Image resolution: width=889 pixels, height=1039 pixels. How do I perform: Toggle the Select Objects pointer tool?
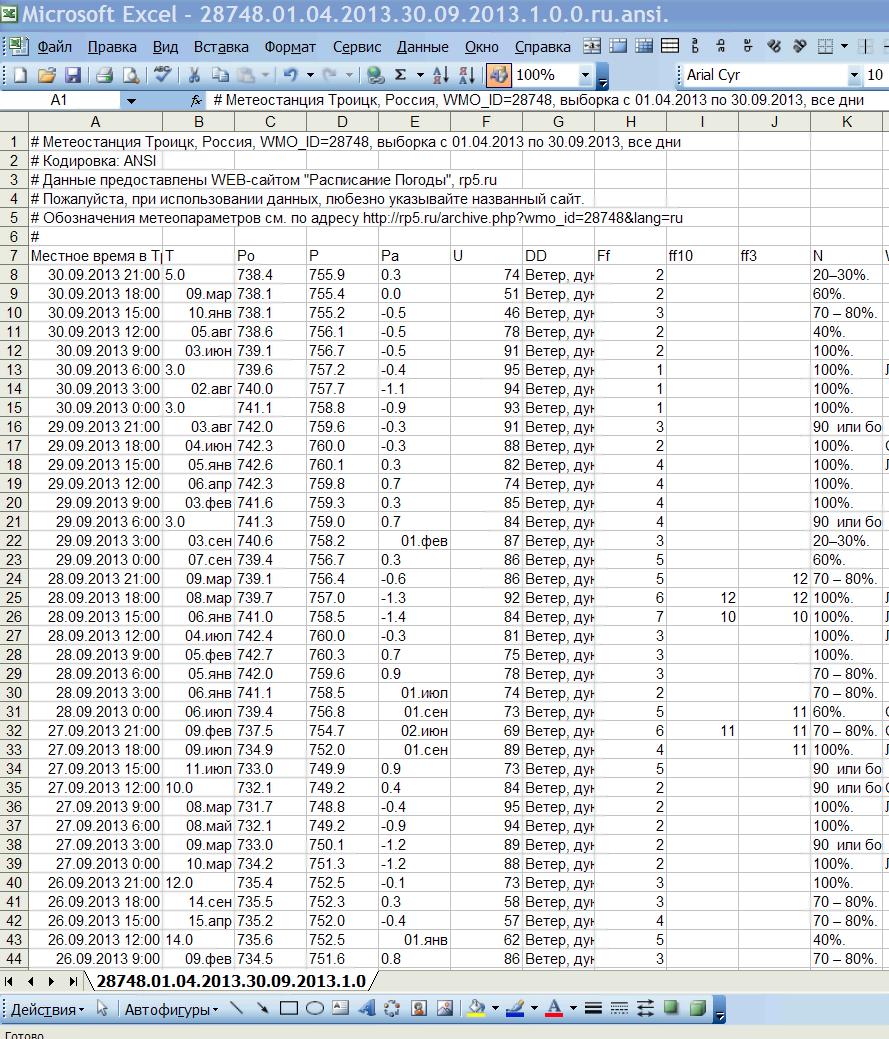pos(102,1009)
